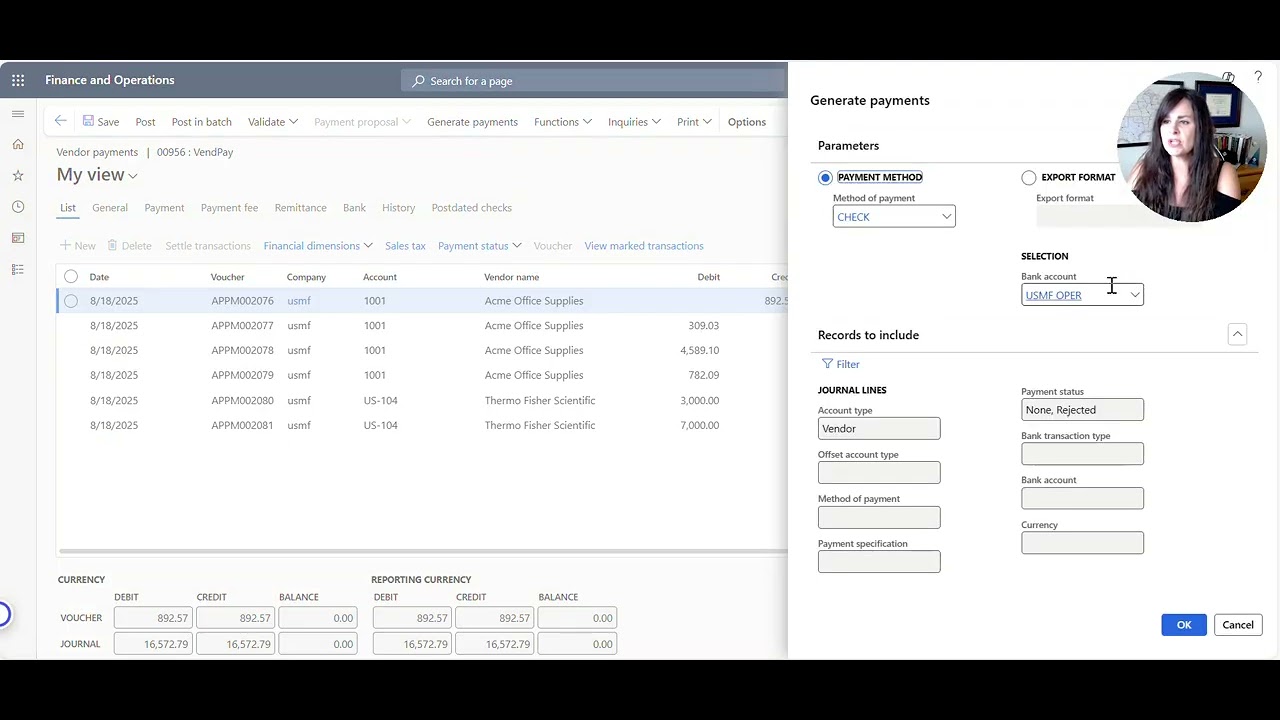1280x720 pixels.
Task: Open the Inquiries dropdown menu
Action: tap(634, 122)
